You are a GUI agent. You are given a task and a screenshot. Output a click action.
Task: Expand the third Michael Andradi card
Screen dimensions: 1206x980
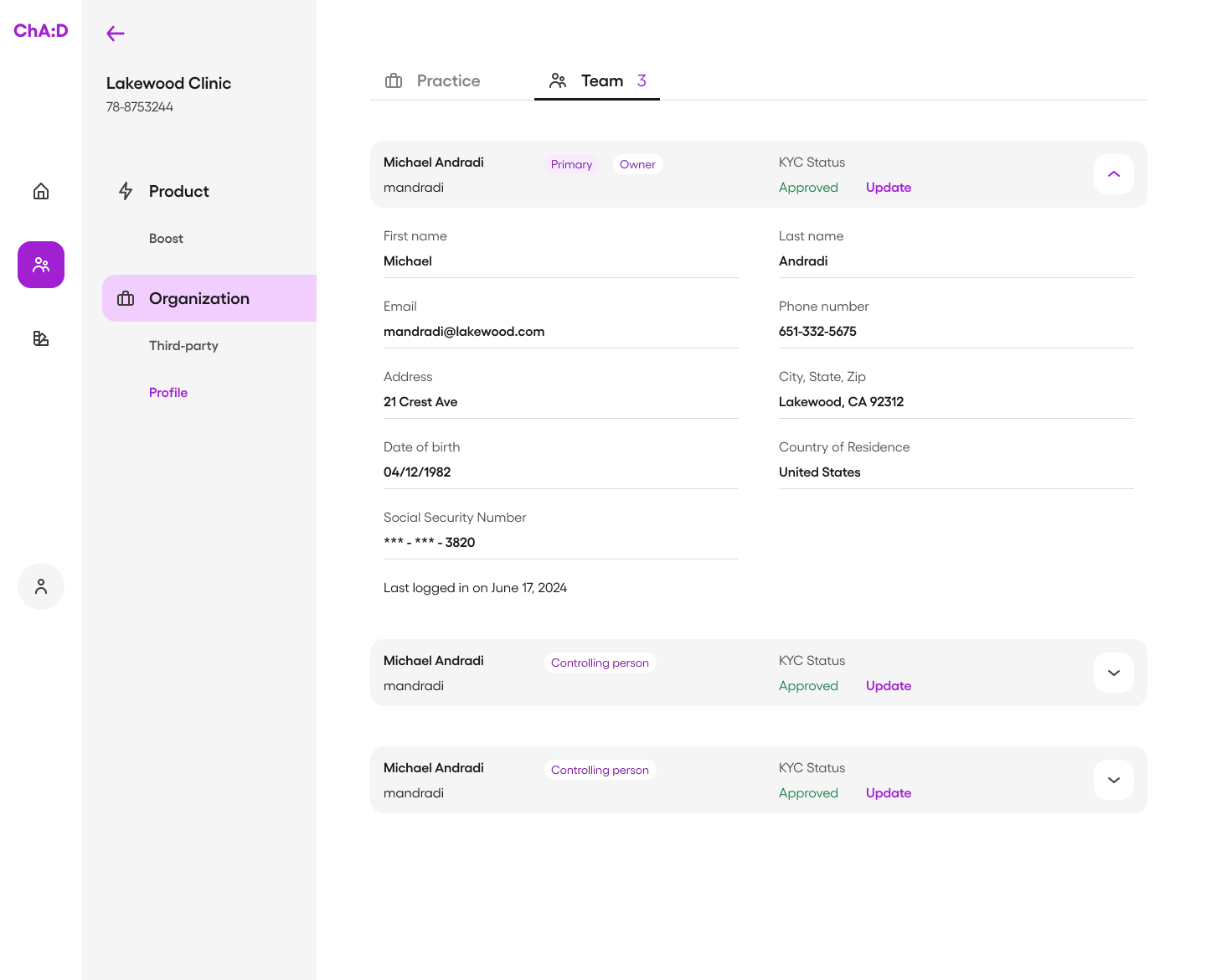1113,780
